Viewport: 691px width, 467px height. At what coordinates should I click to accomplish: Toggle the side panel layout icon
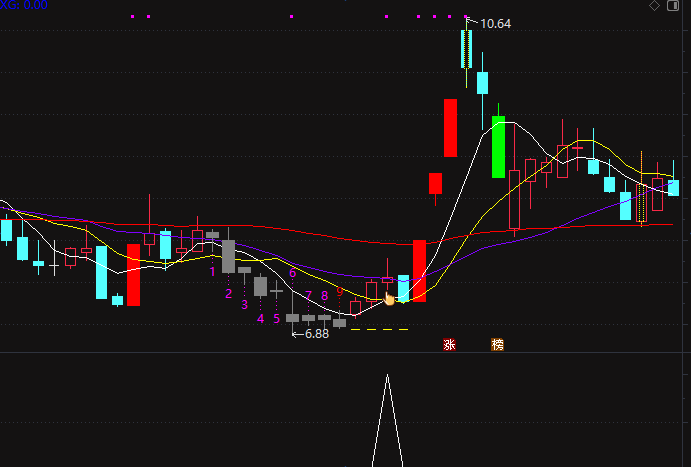[673, 6]
